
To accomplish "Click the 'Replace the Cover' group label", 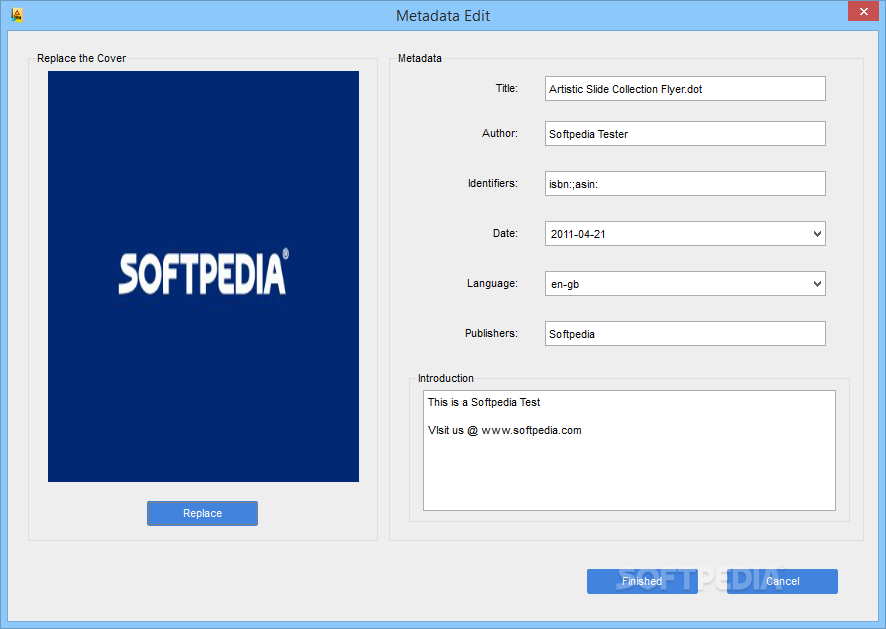I will [x=81, y=58].
